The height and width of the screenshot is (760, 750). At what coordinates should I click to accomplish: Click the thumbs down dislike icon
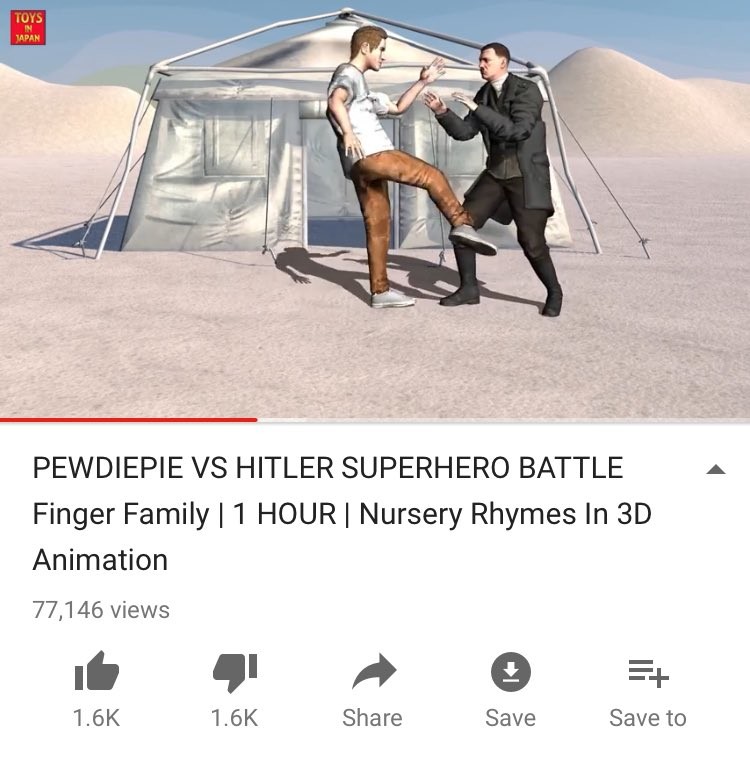[x=235, y=672]
